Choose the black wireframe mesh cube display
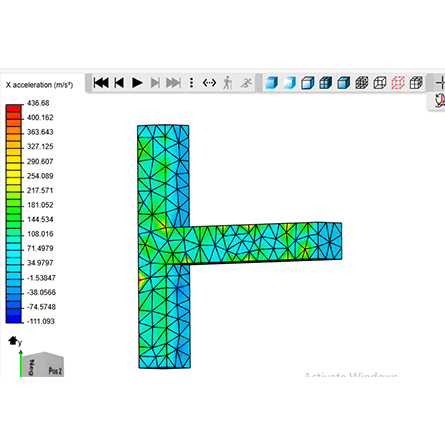The image size is (445, 443). tap(362, 83)
